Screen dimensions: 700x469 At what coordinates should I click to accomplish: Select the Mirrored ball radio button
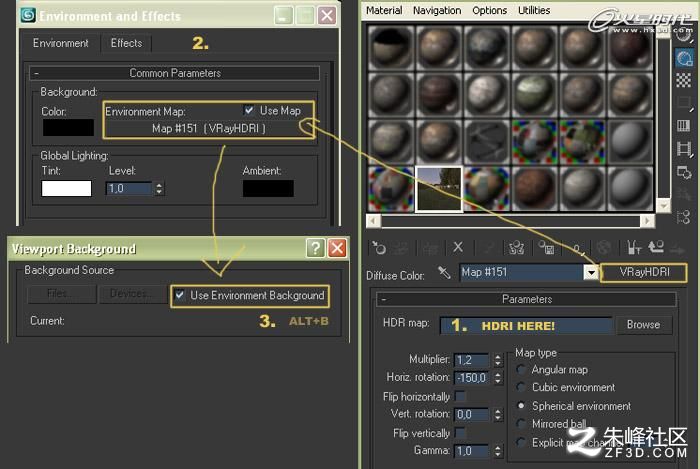[521, 423]
